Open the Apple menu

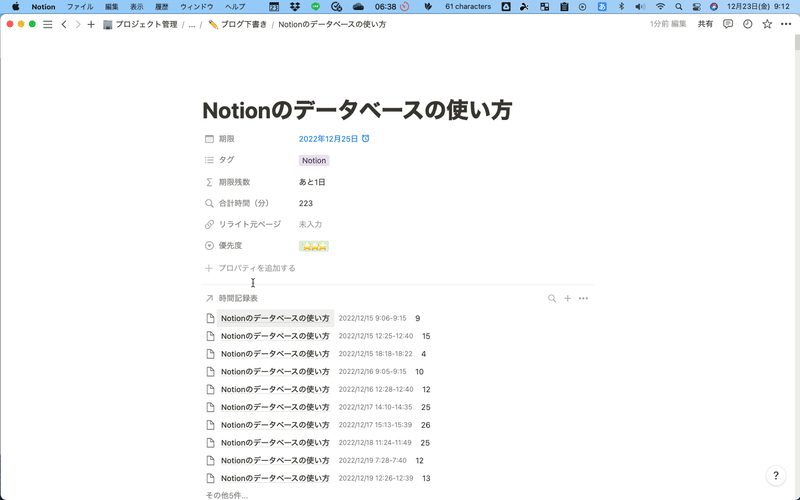(x=16, y=7)
